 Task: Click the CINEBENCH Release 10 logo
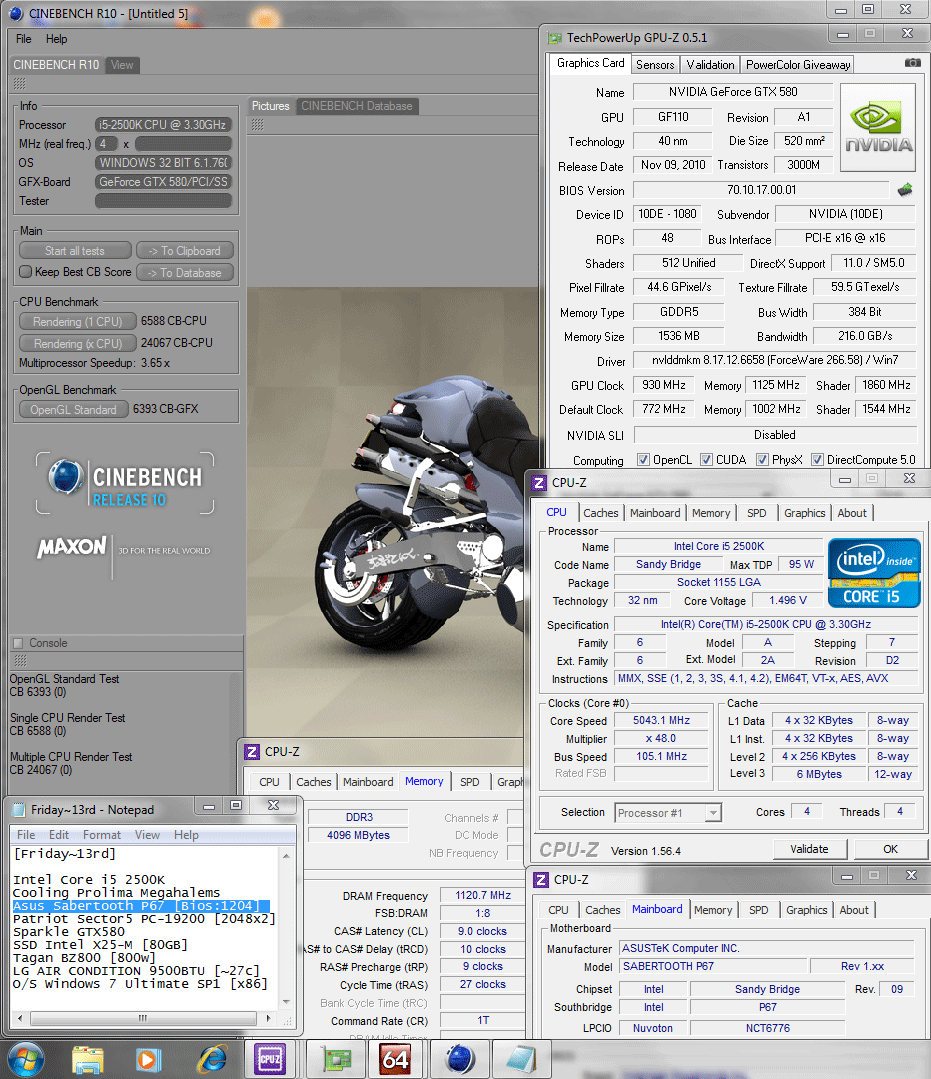(125, 483)
